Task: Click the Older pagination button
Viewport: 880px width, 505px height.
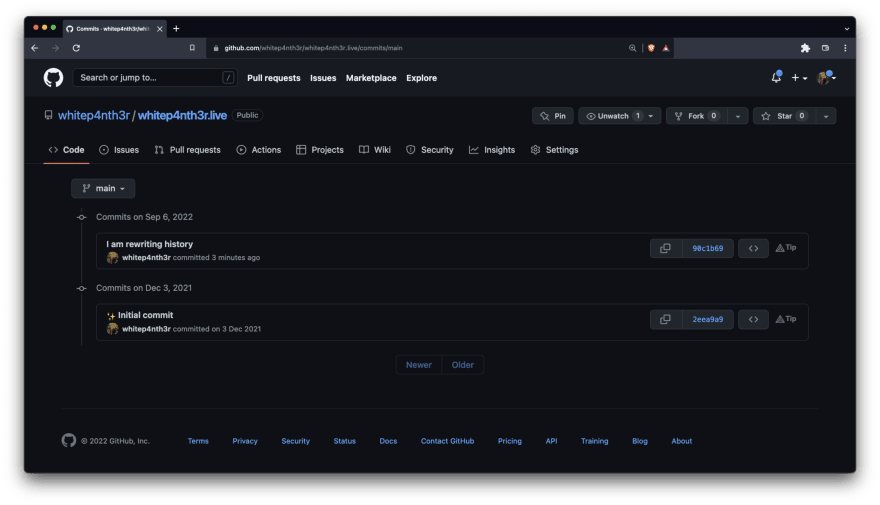Action: tap(462, 365)
